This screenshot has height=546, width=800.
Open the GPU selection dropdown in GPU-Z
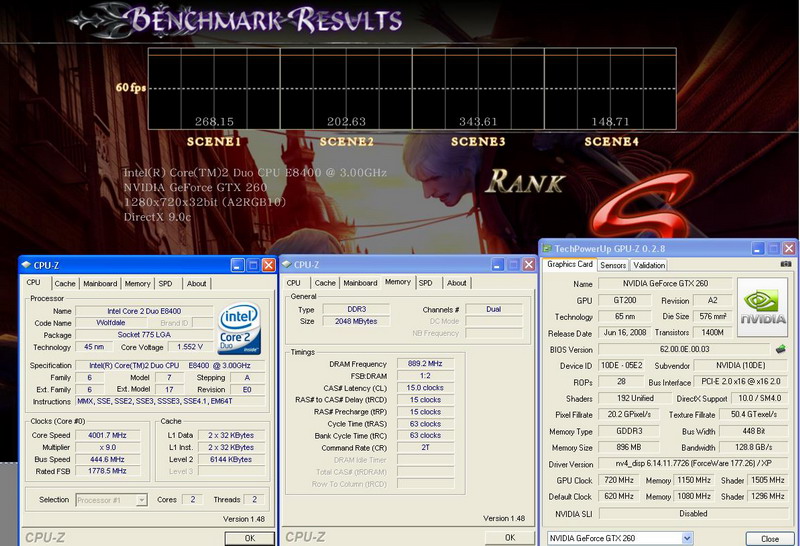pos(687,538)
